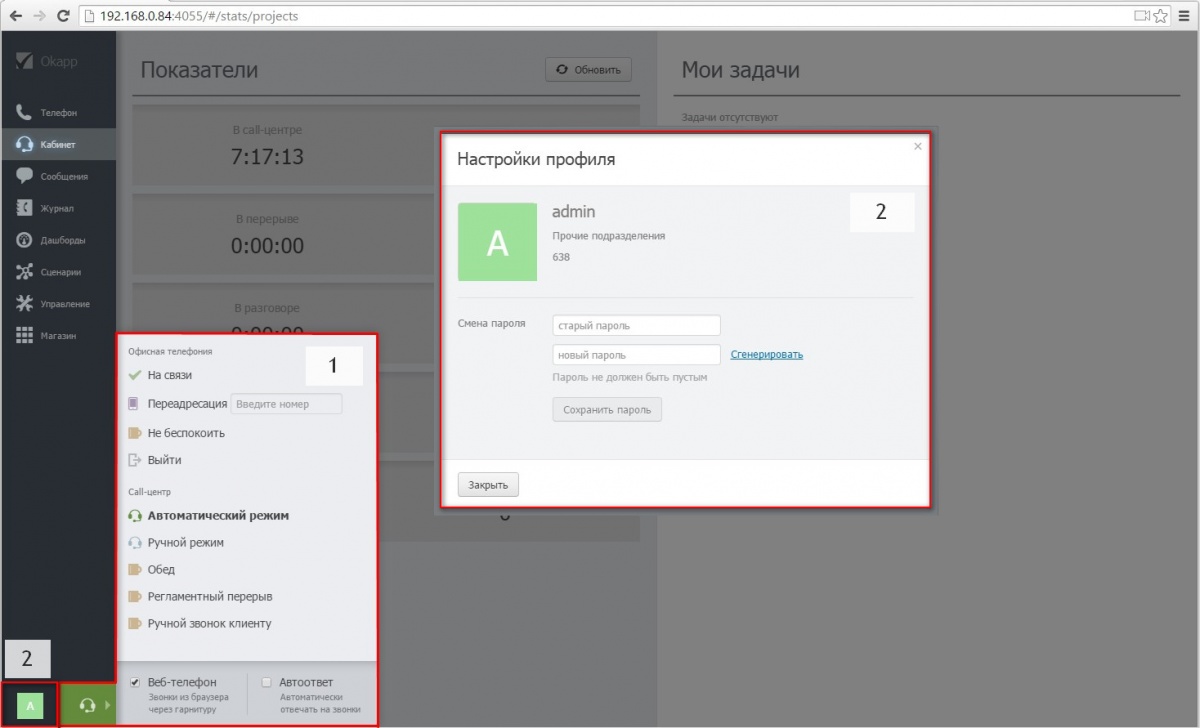Toggle the Автоответ checkbox
This screenshot has height=728, width=1200.
266,682
